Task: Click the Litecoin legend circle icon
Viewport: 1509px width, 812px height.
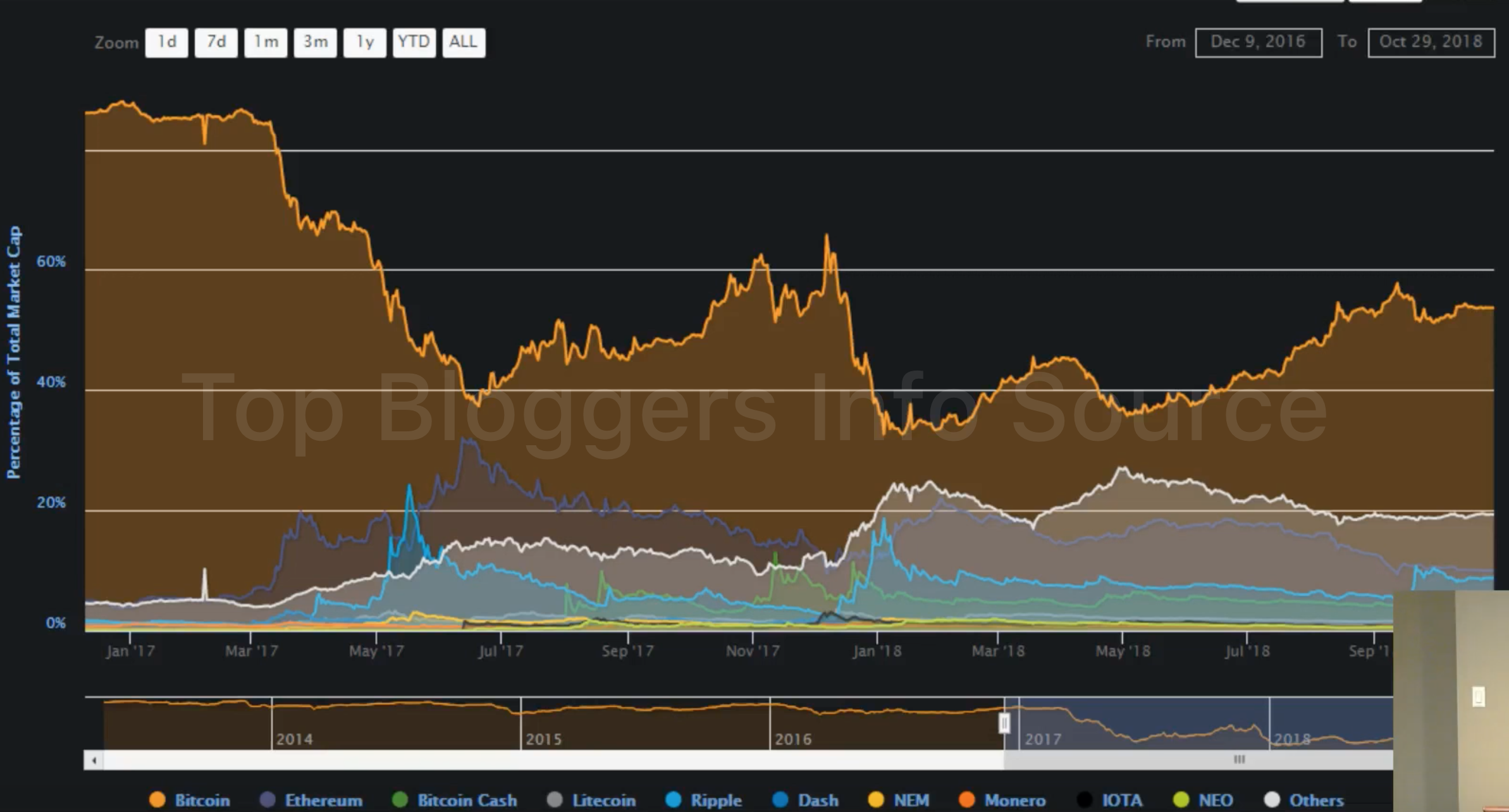Action: (x=555, y=800)
